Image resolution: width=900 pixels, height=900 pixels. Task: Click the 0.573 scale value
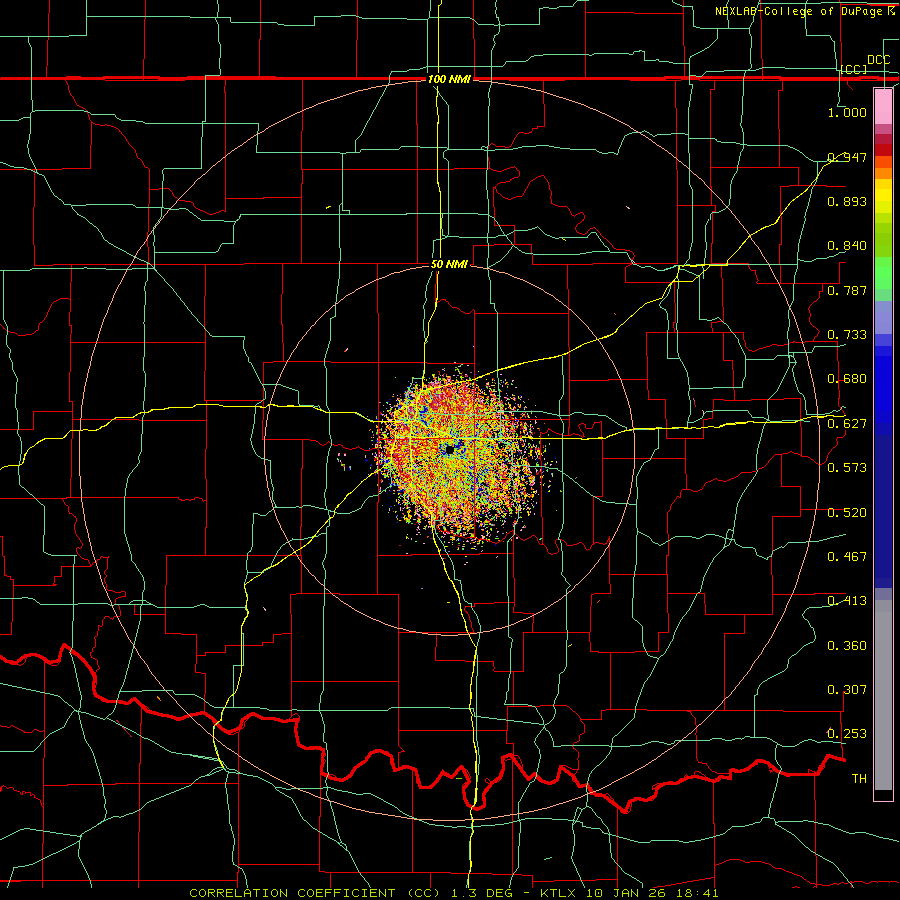point(847,468)
